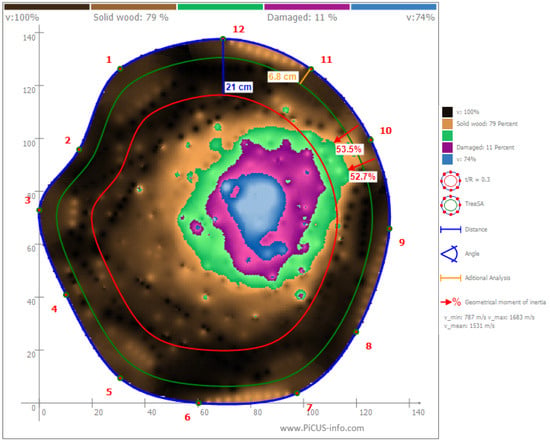Select the Angle tool icon
550x443 pixels.
pos(450,254)
